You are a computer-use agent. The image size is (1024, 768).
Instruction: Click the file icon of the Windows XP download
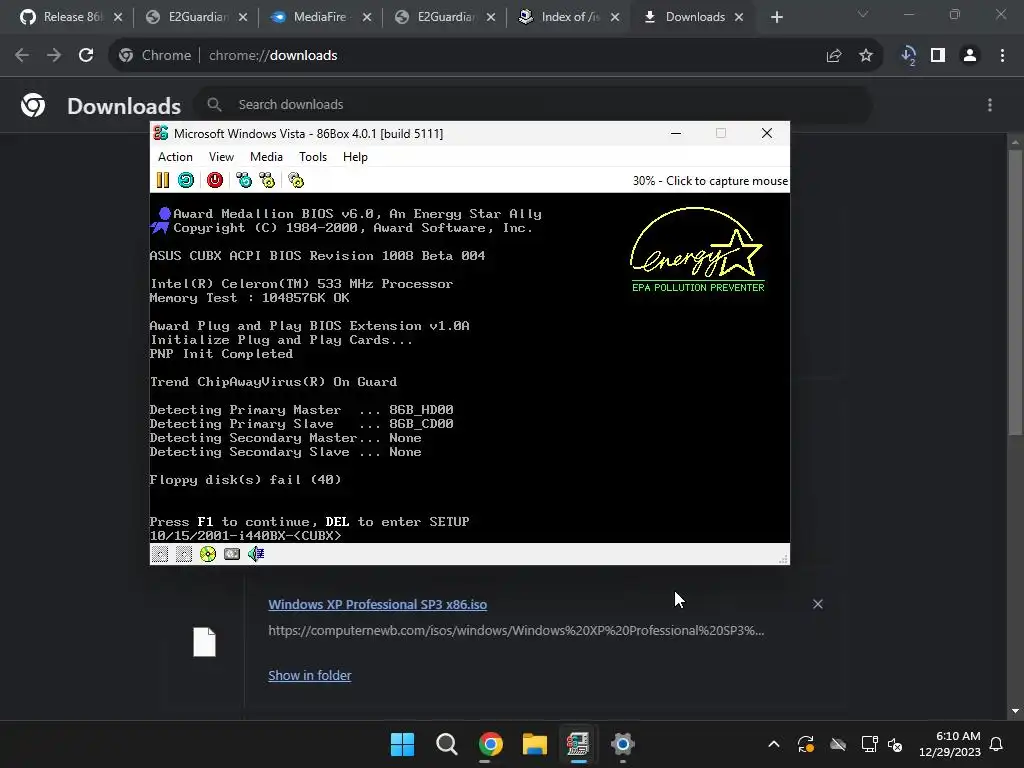[x=204, y=642]
